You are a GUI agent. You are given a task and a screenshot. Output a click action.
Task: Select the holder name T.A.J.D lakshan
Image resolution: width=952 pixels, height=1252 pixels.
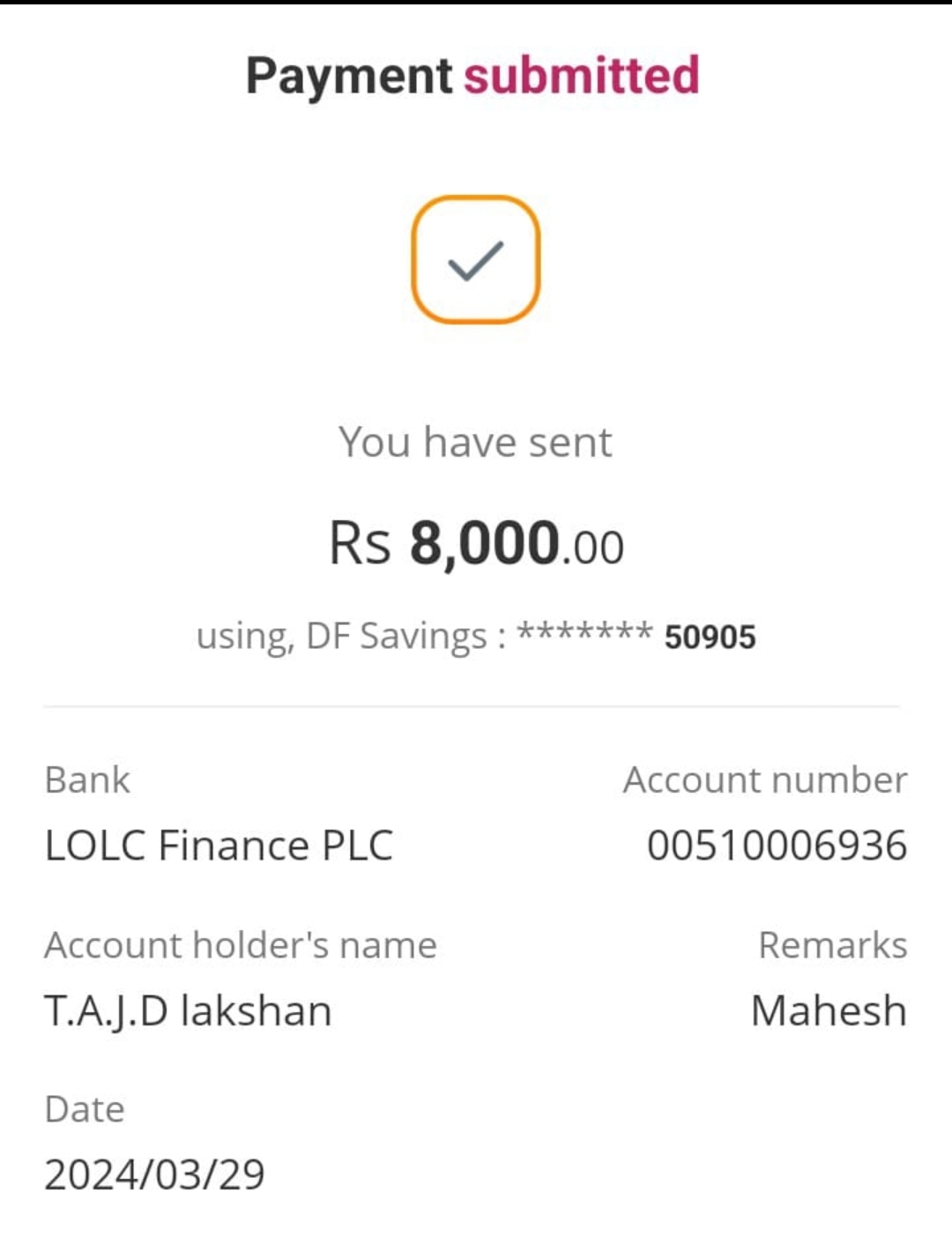pos(188,1010)
